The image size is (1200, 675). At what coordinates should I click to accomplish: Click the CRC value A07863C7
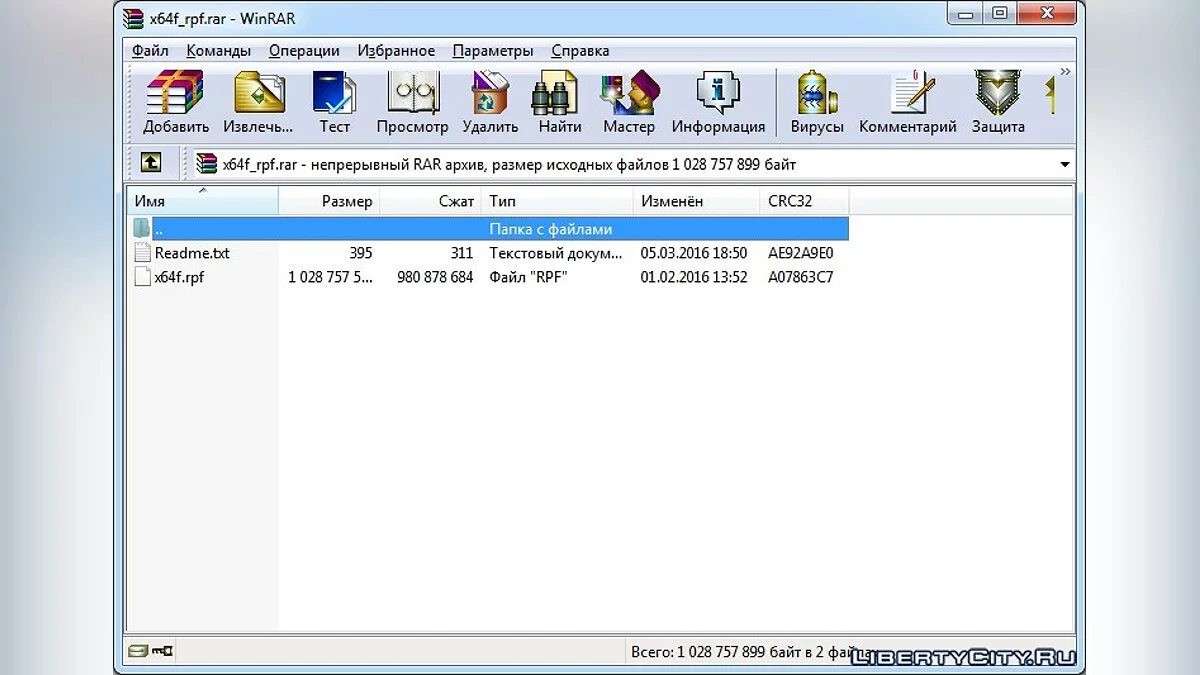tap(800, 277)
